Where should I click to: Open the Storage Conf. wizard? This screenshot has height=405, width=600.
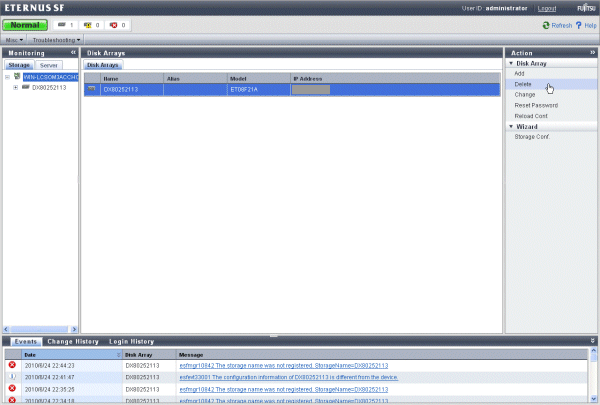click(532, 137)
